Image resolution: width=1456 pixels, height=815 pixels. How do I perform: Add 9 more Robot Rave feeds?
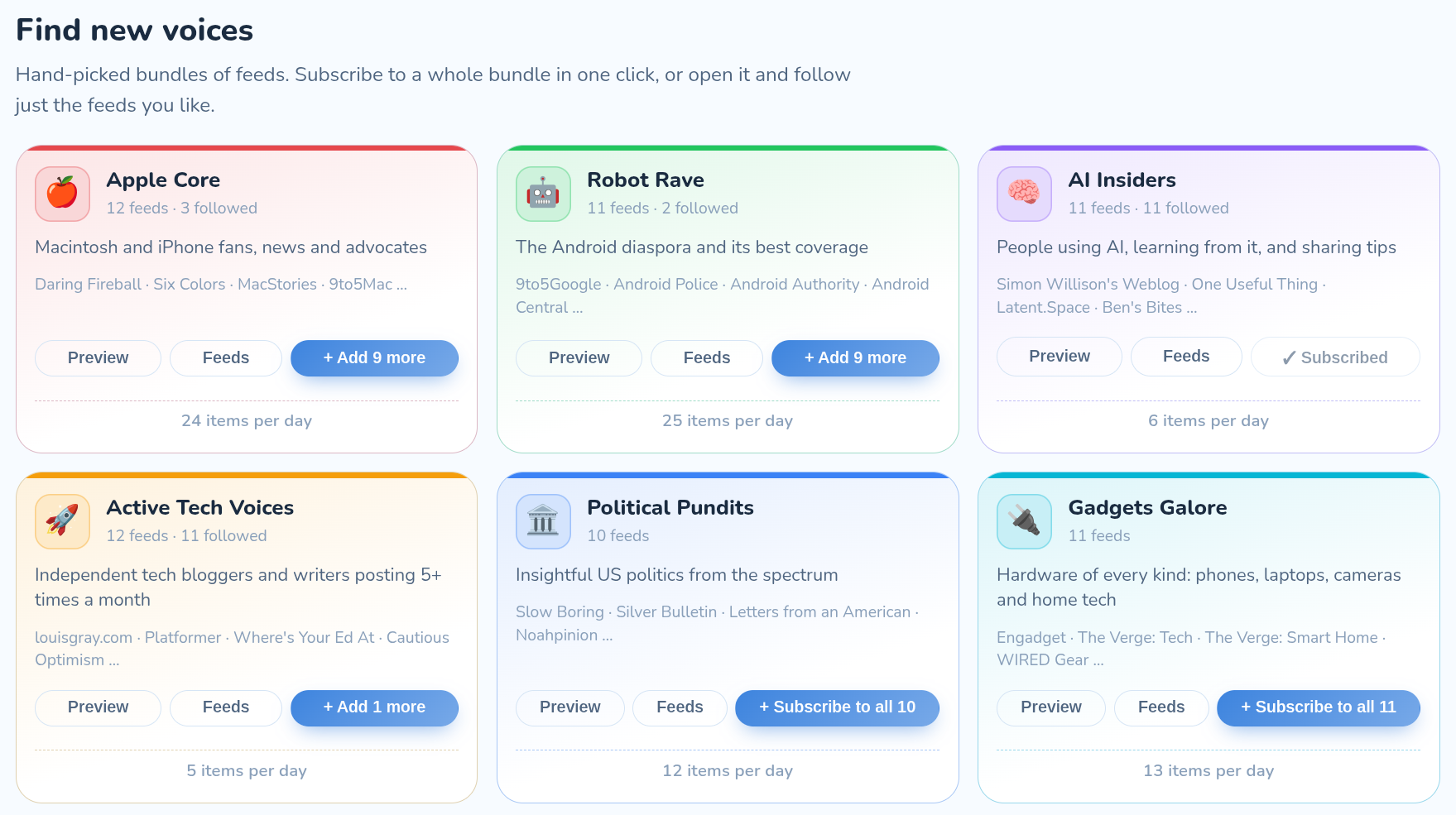click(855, 358)
